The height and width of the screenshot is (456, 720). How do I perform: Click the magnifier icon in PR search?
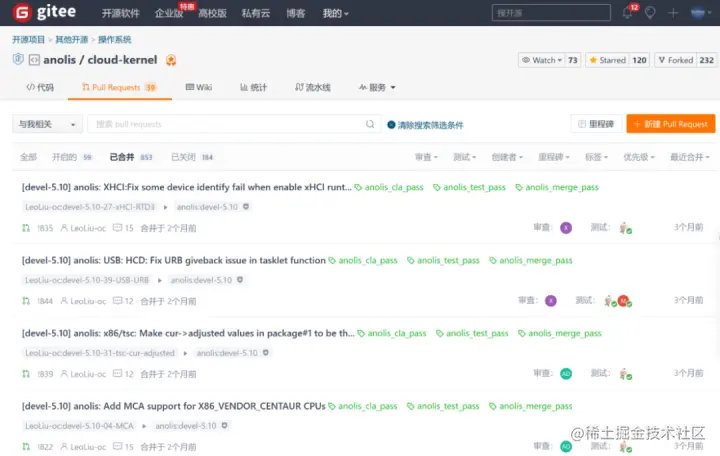(370, 124)
